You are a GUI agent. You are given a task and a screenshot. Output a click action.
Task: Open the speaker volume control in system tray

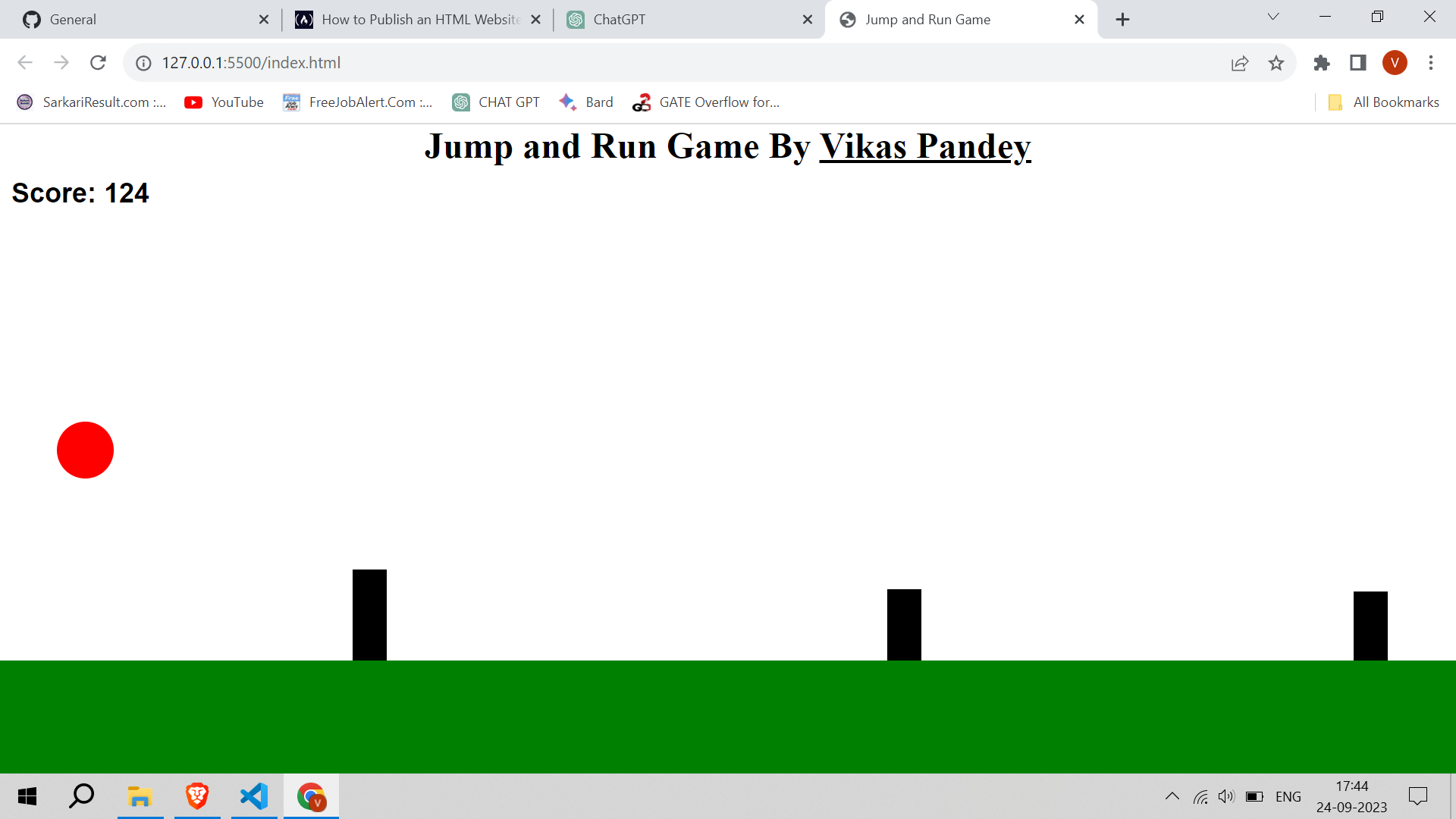(1226, 796)
